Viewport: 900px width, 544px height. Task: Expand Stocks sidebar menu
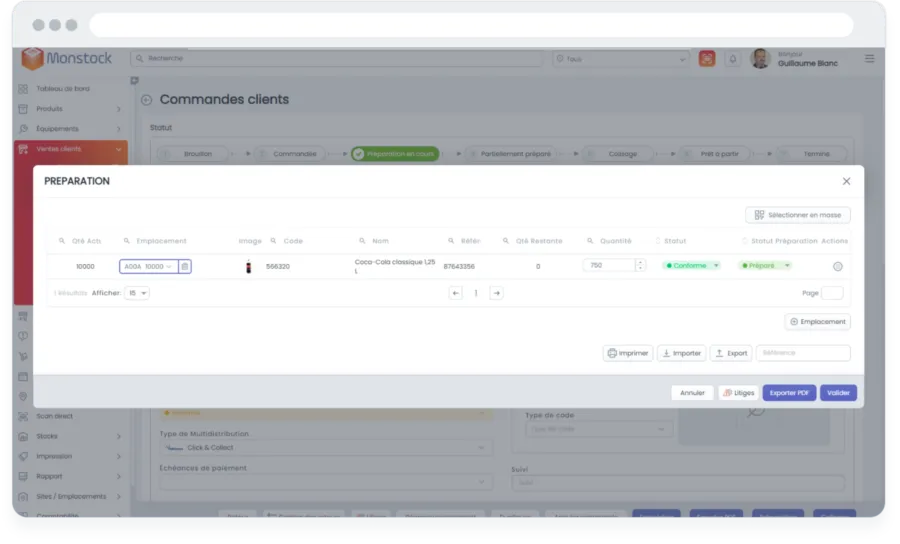pos(70,437)
